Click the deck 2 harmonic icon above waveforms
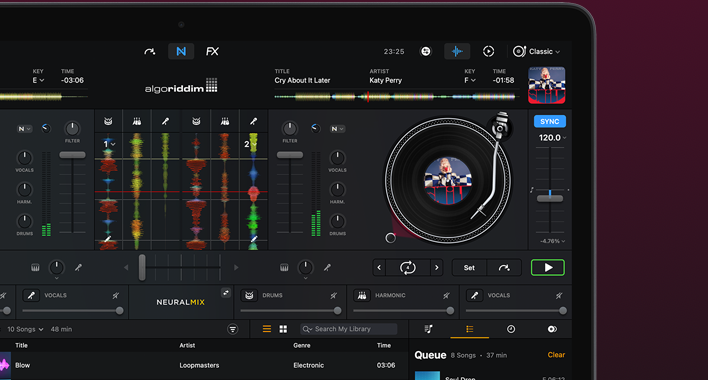Viewport: 708px width, 380px height. tap(225, 121)
